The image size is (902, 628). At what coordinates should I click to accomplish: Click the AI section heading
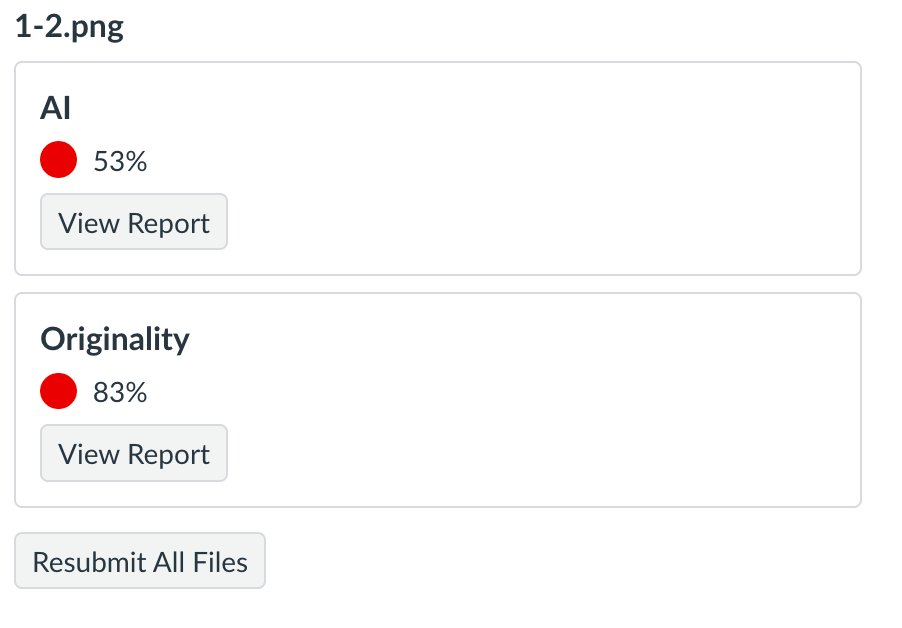tap(56, 107)
